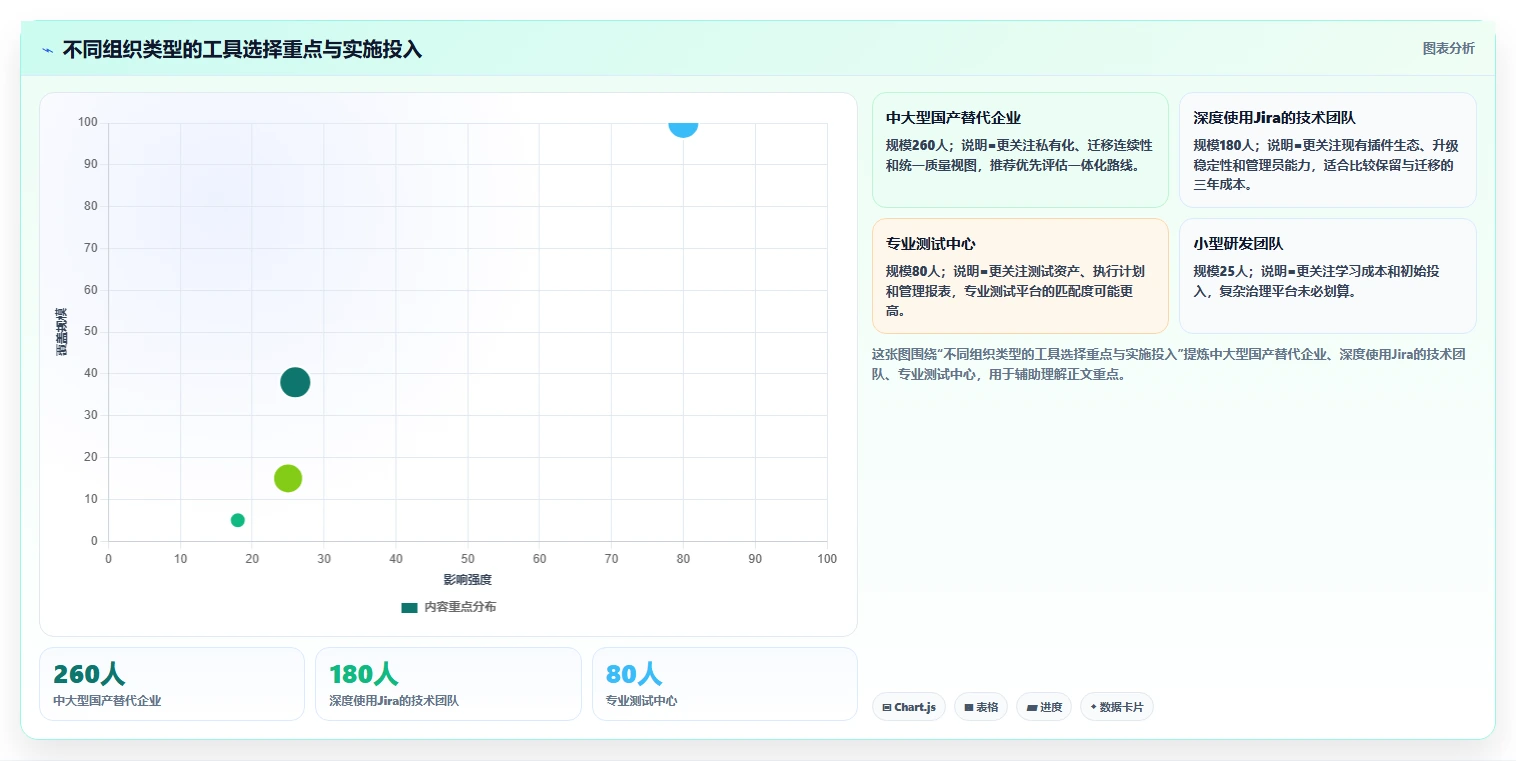Click the lime green bubble near 15
Viewport: 1516px width, 761px height.
288,478
